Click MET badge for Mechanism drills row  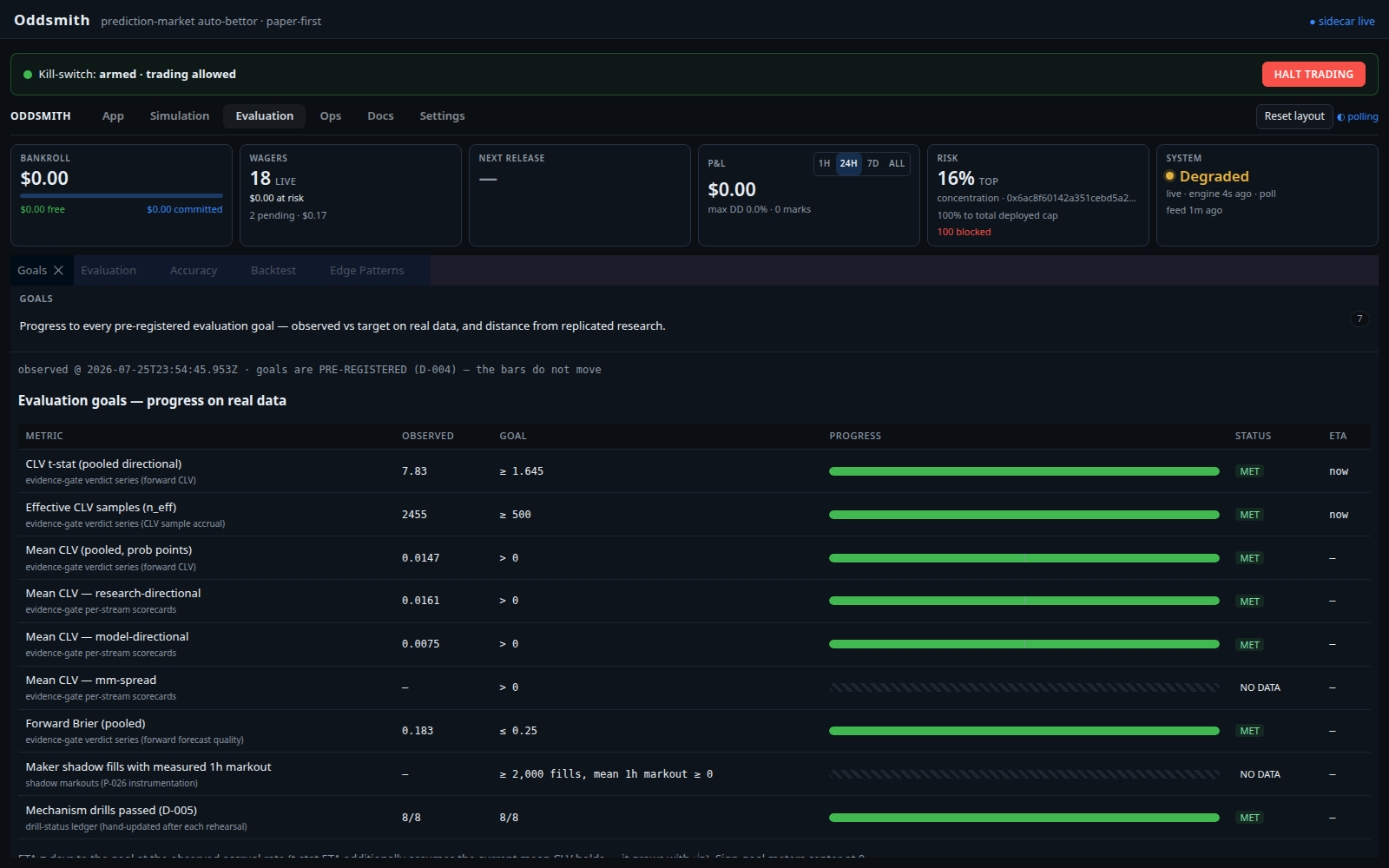(x=1249, y=818)
